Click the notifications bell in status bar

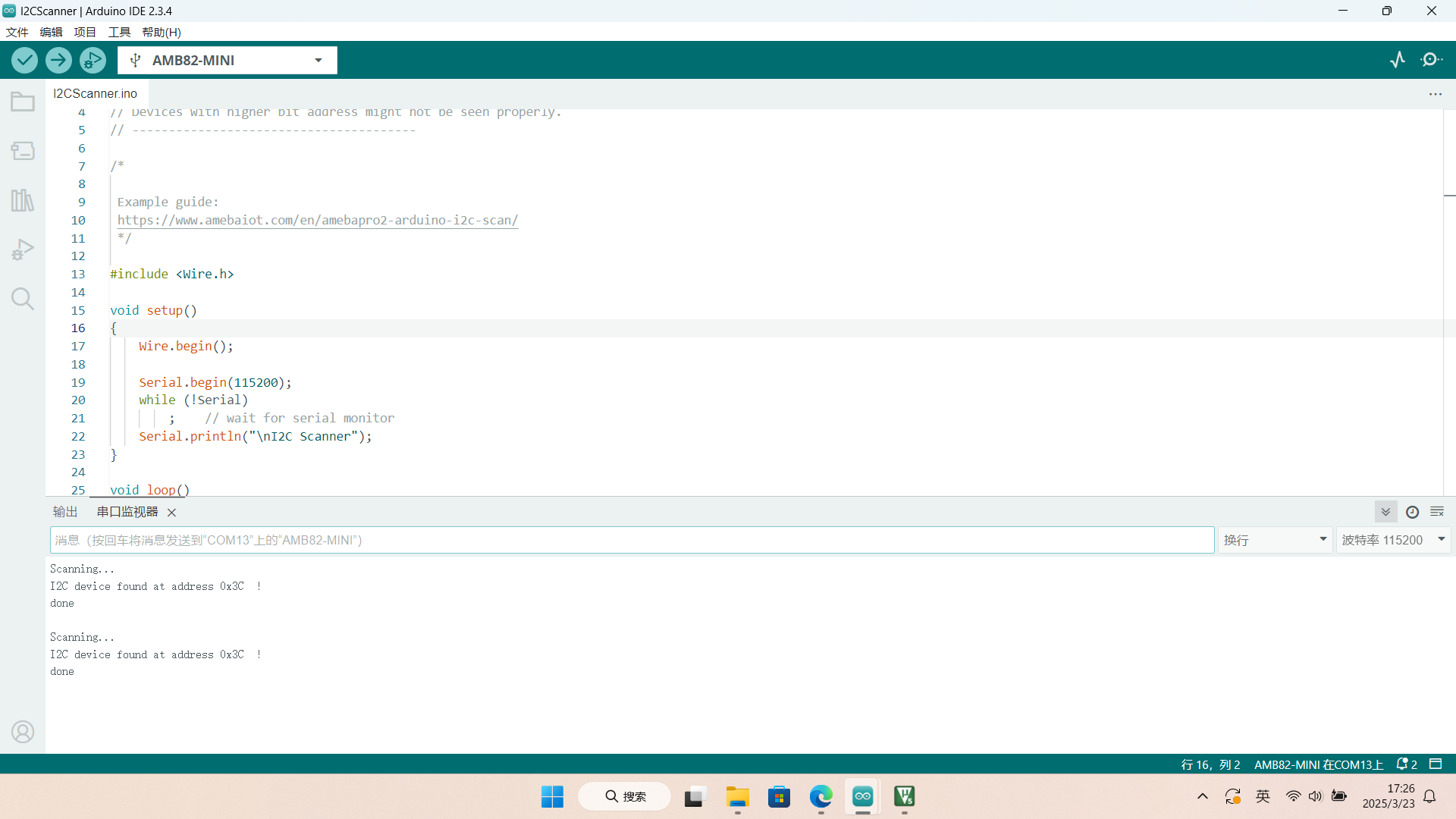[1407, 764]
